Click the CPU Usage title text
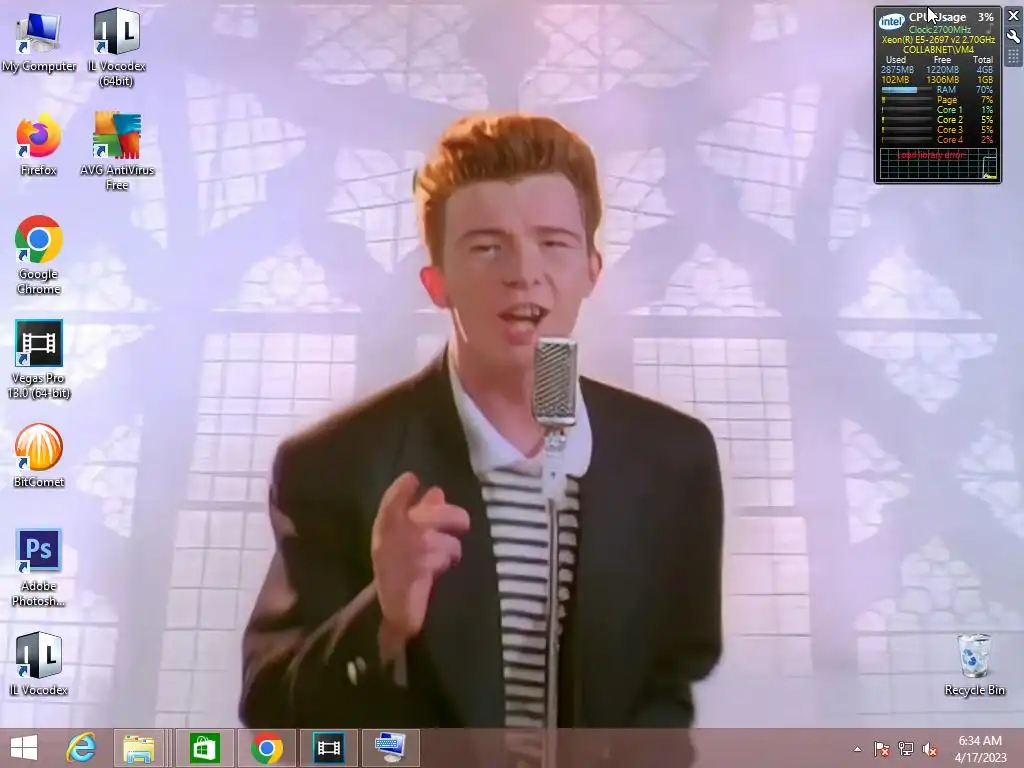 (x=937, y=17)
